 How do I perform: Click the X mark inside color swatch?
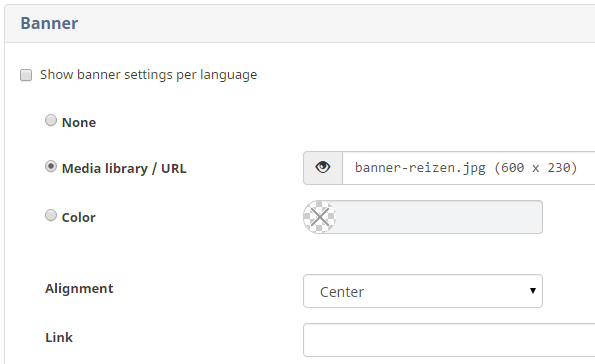tap(320, 217)
